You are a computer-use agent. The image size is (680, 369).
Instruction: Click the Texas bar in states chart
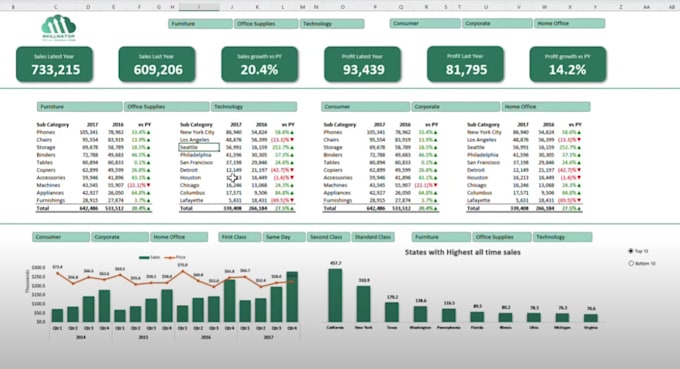392,312
